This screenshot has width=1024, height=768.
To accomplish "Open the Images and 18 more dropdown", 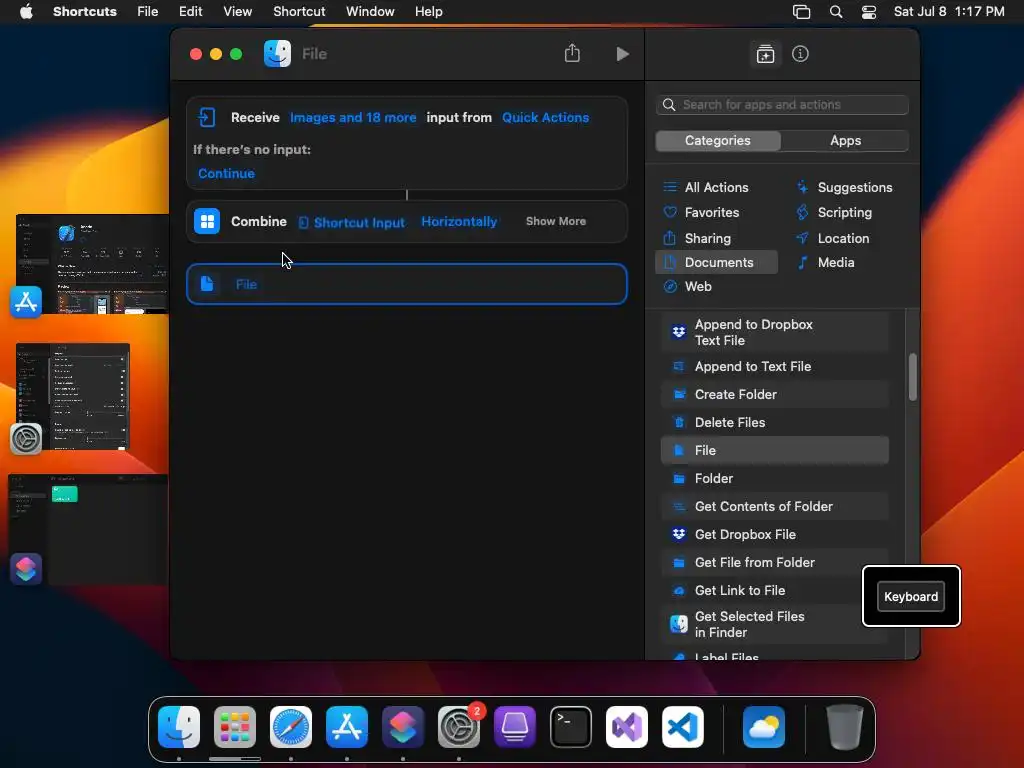I will tap(353, 118).
